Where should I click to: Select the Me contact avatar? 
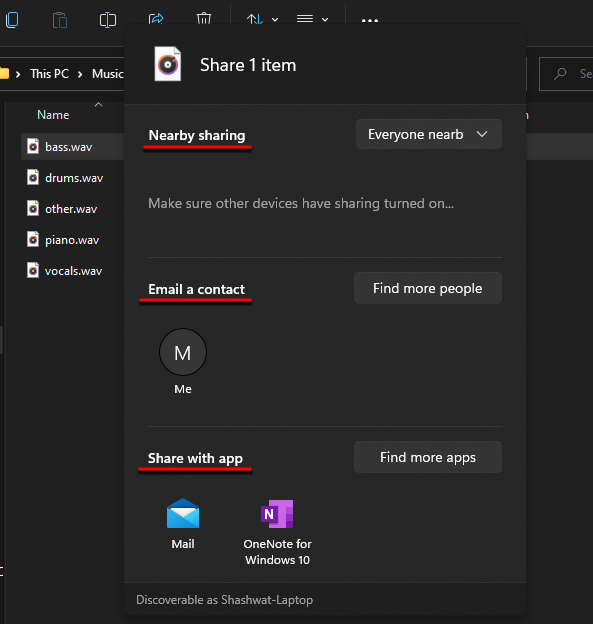(x=183, y=352)
